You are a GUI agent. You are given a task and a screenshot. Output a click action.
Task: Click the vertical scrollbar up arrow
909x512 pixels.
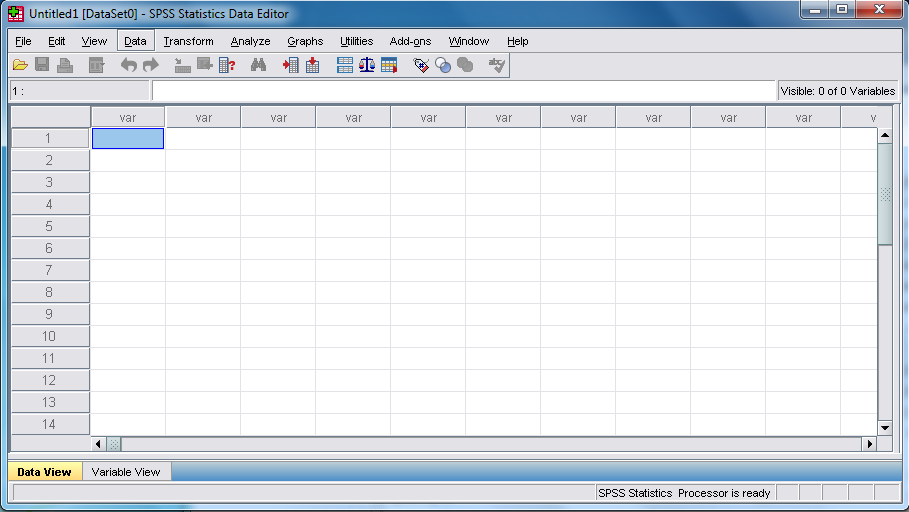(x=885, y=135)
